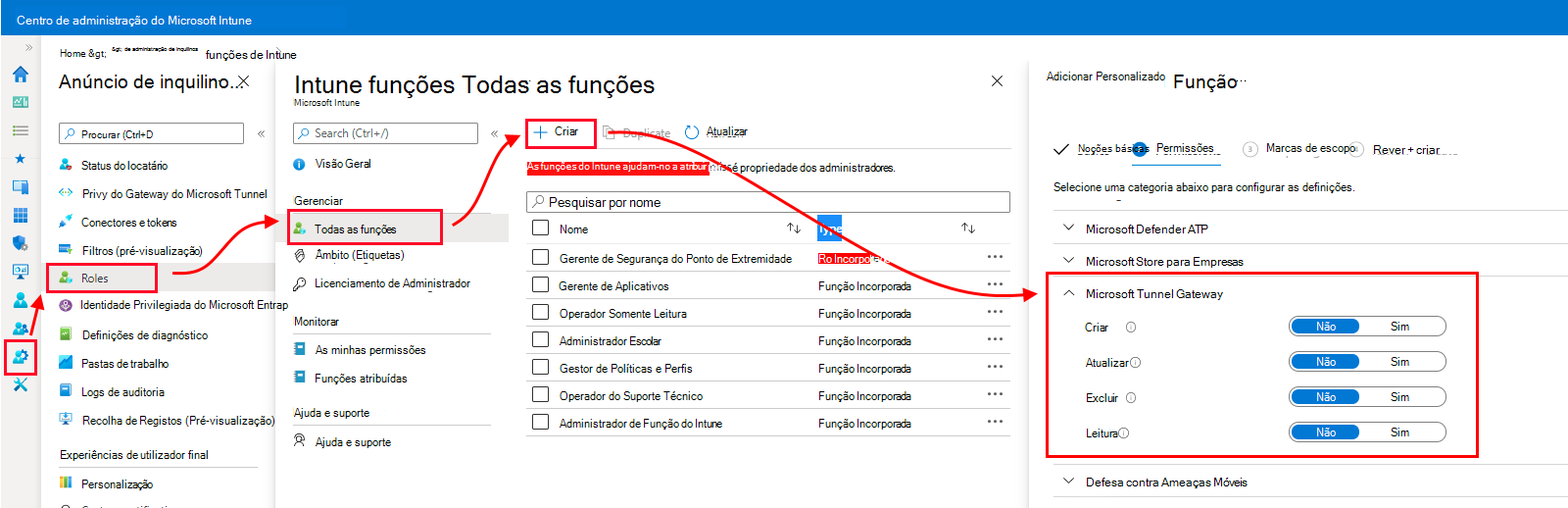
Task: Check Gerente de Aplicativos row
Action: [x=540, y=285]
